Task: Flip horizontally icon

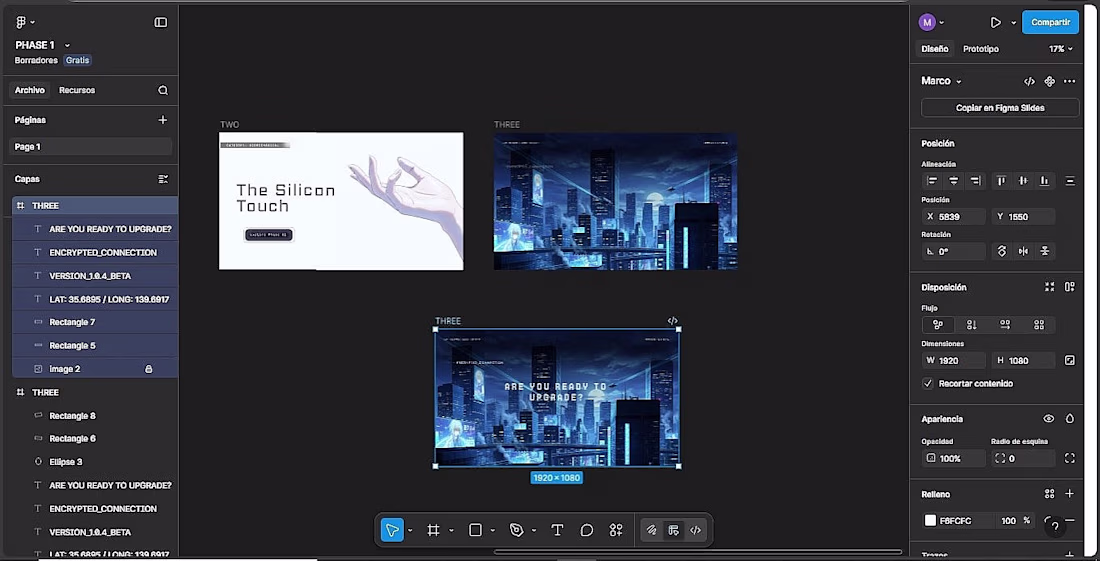Action: click(1024, 251)
